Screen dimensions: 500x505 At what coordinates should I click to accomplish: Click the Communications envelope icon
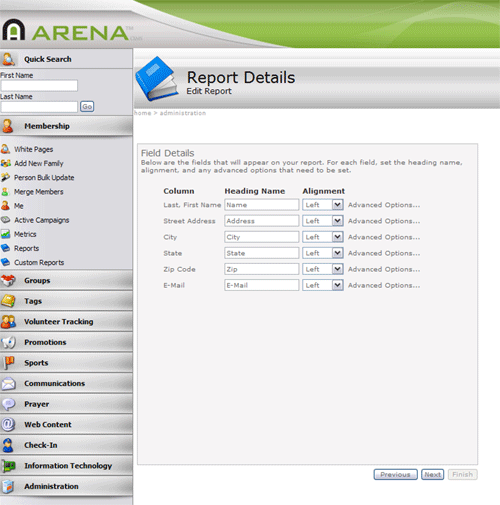click(x=8, y=384)
